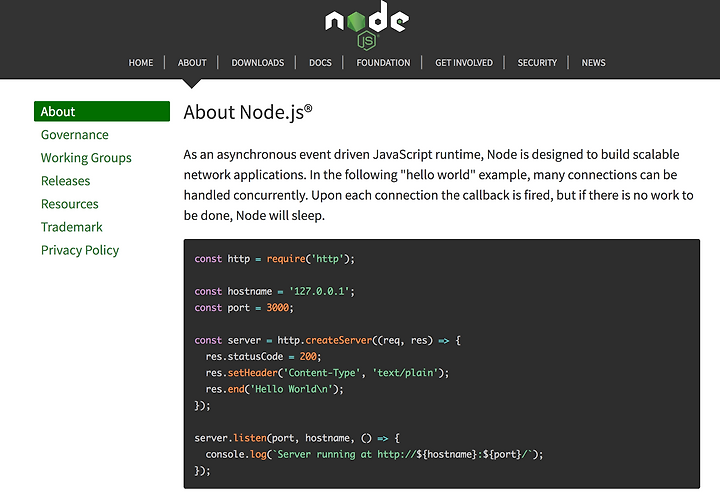Select the highlighted About sidebar item
This screenshot has width=720, height=501.
(x=102, y=112)
